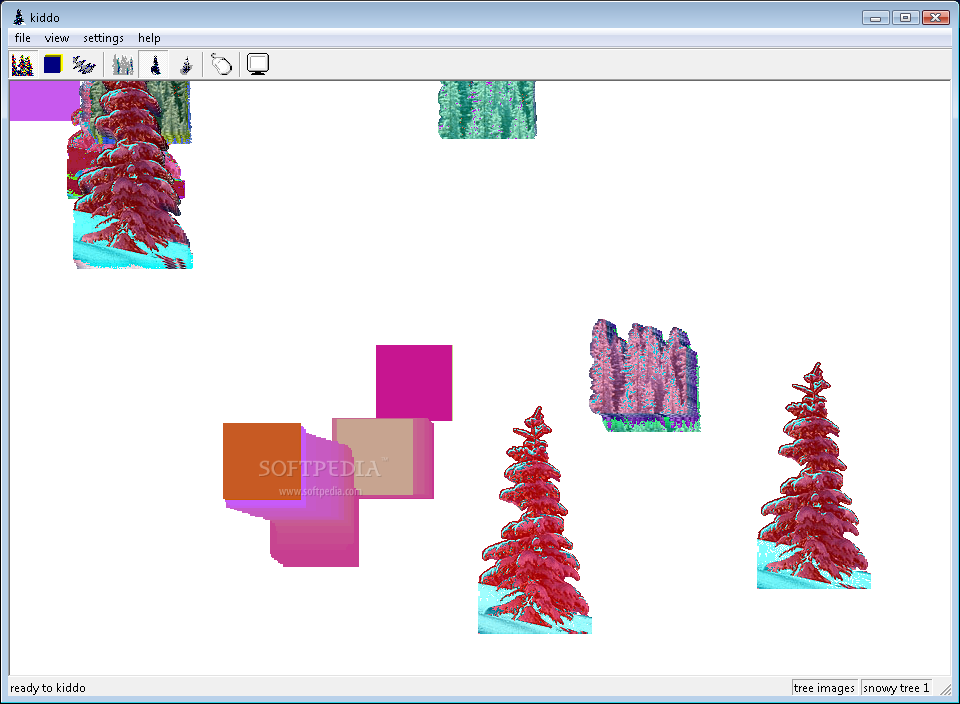Click the monitor full screen icon
Image resolution: width=960 pixels, height=704 pixels.
(x=258, y=64)
